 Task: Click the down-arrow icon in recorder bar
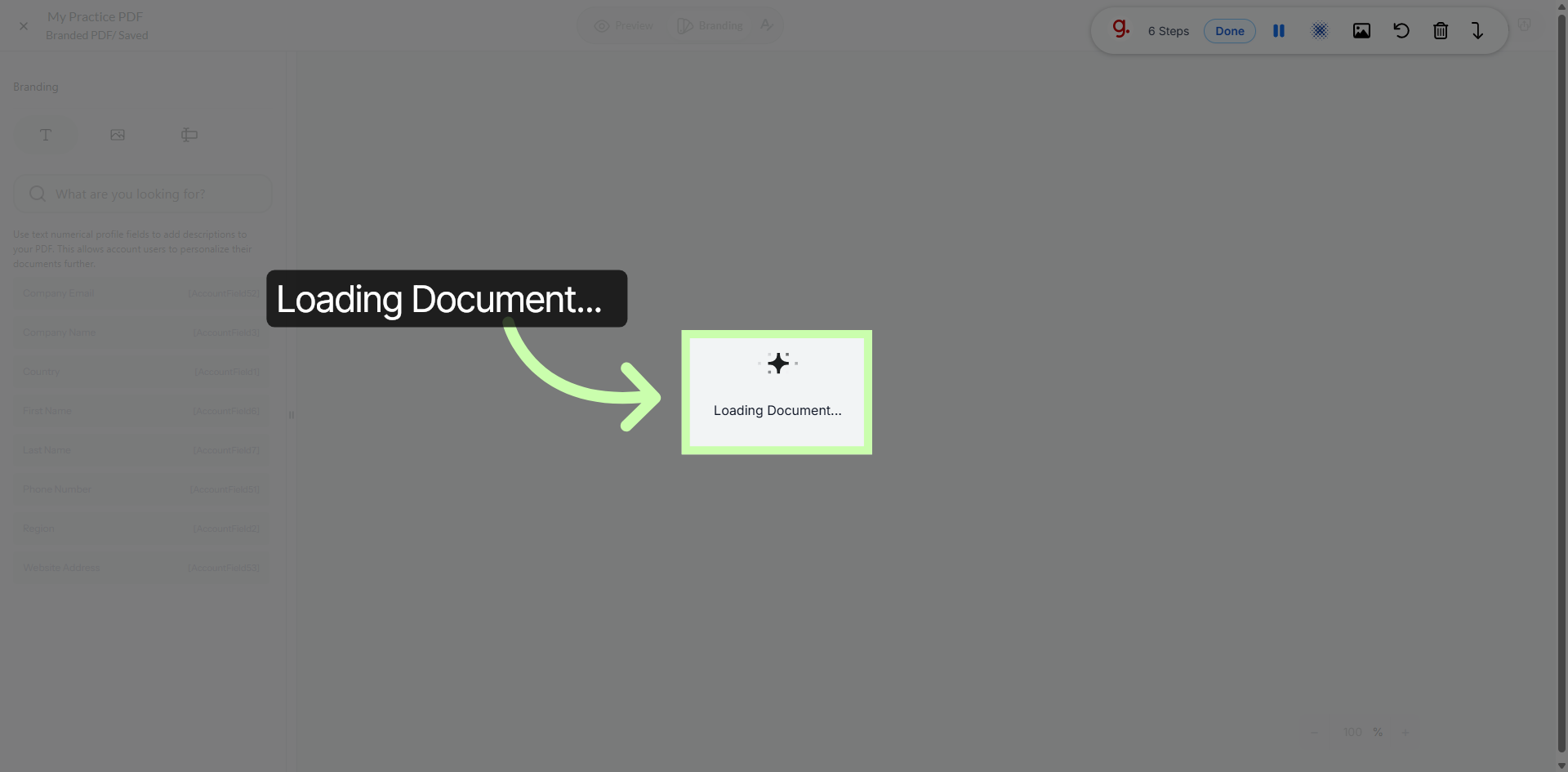pos(1477,31)
